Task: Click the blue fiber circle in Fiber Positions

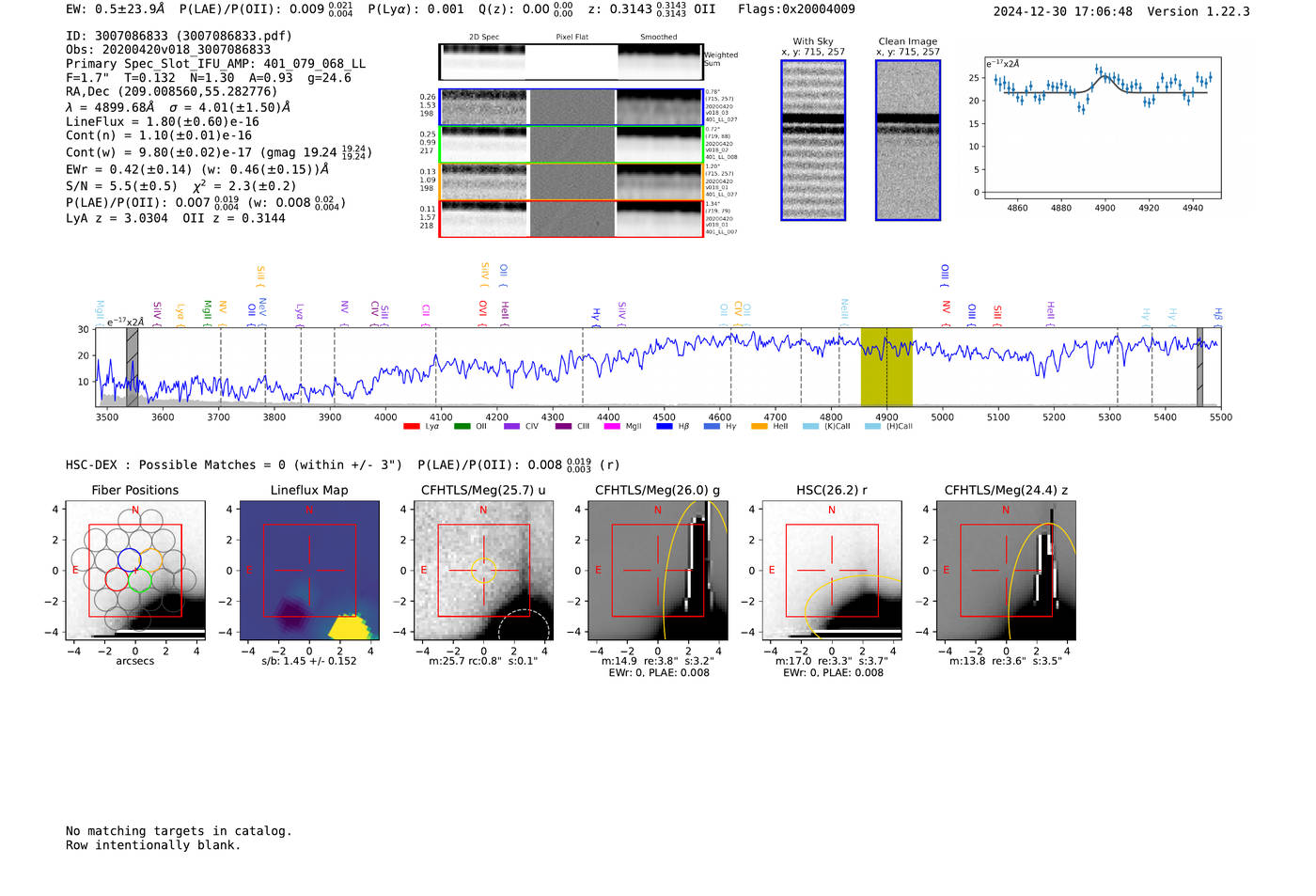Action: click(130, 560)
